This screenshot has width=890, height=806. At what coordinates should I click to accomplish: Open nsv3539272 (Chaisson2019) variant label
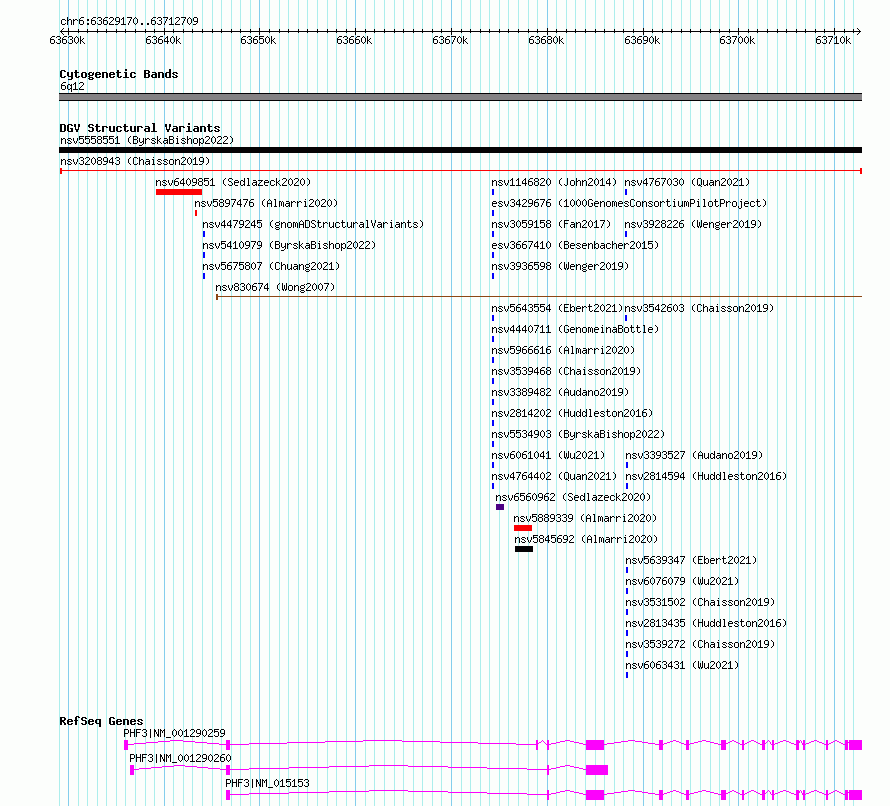click(700, 644)
